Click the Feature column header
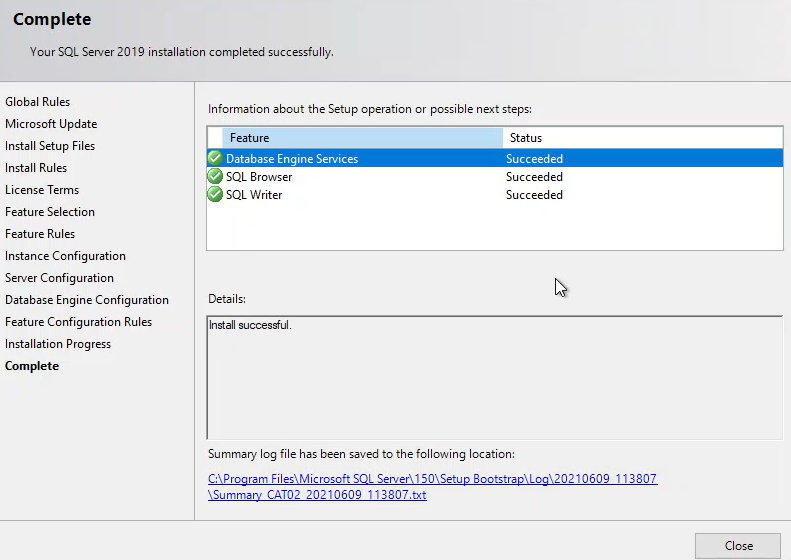791x560 pixels. [x=362, y=138]
